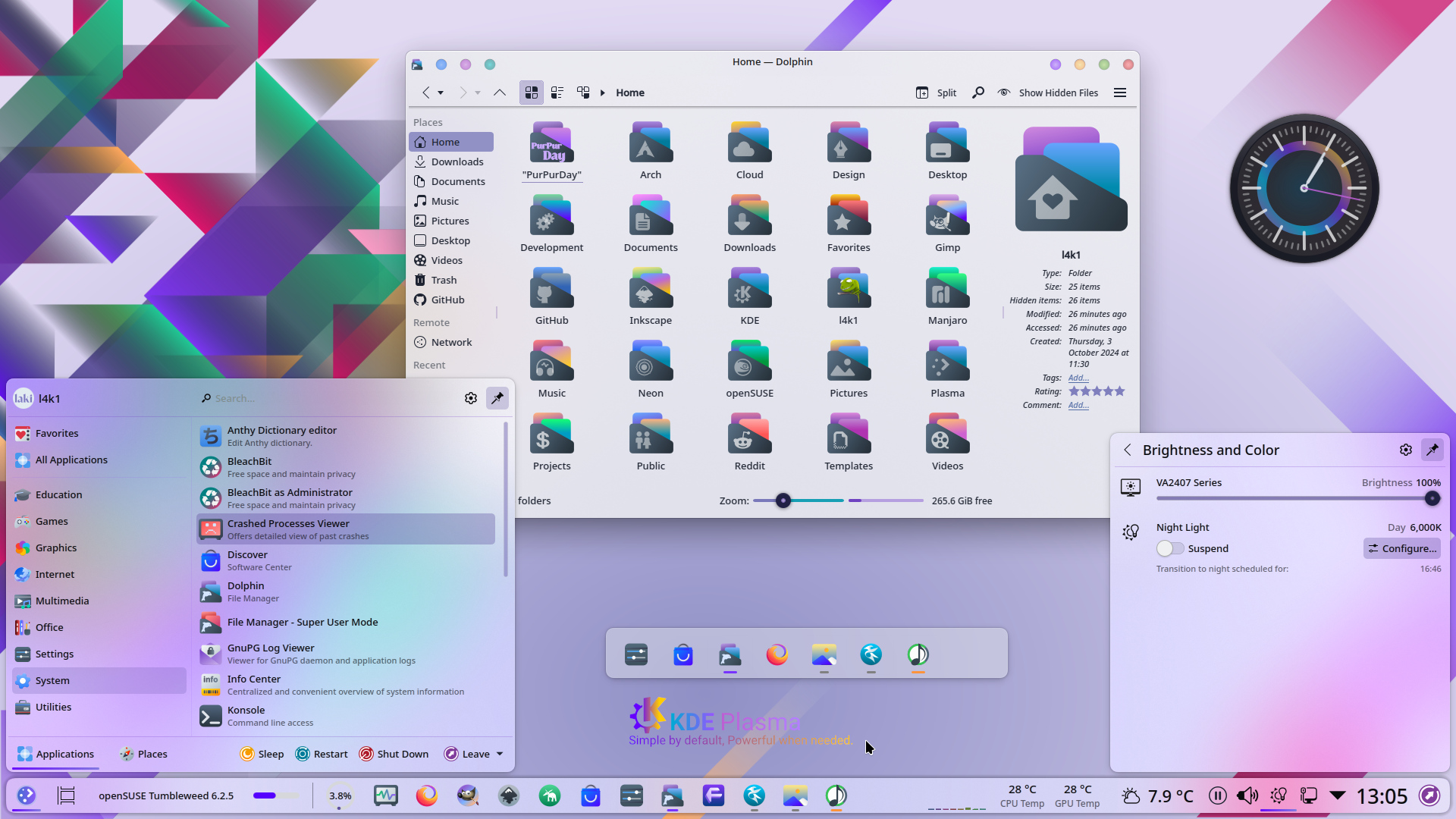Viewport: 1456px width, 819px height.
Task: Switch Dolphin to details tree view
Action: [583, 93]
